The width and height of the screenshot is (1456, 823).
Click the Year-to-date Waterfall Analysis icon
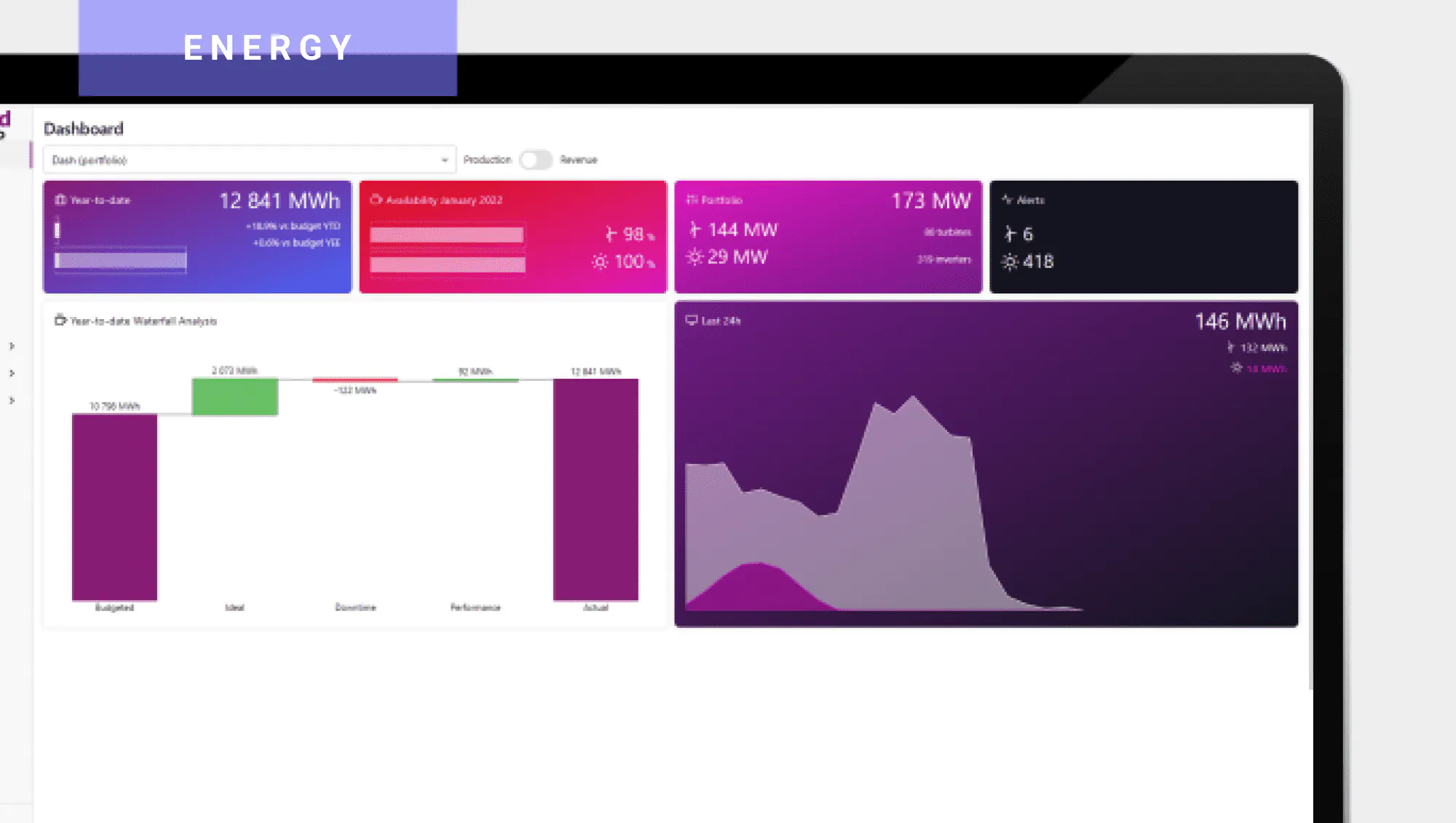(x=60, y=320)
